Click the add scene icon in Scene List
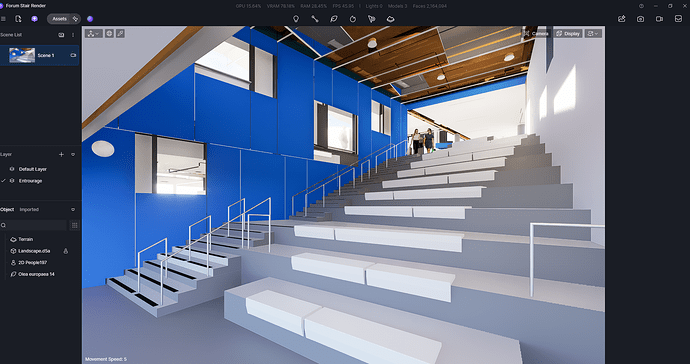Screen dimensions: 690x364 click(61, 35)
